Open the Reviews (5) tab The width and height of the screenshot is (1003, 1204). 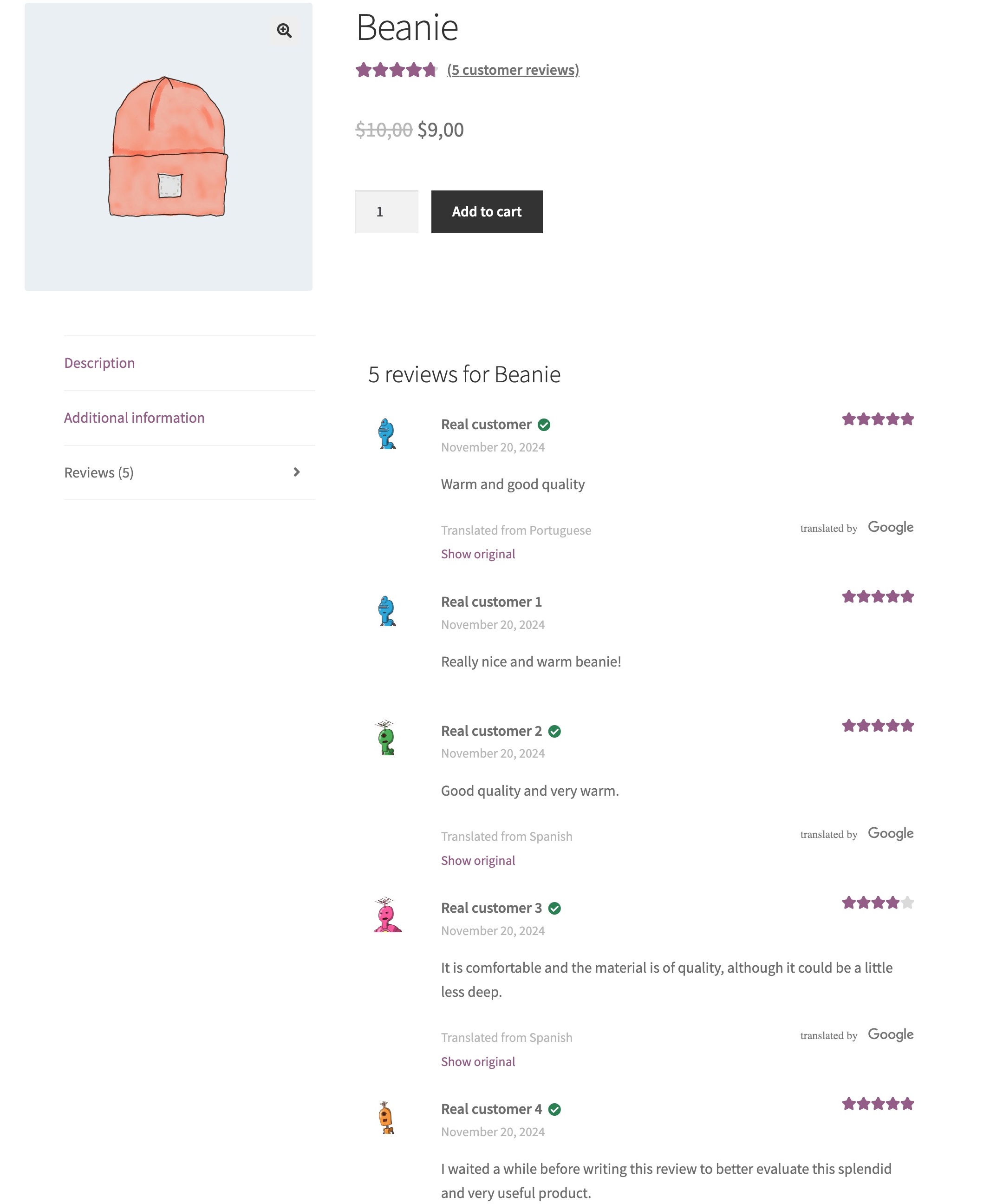[x=98, y=471]
